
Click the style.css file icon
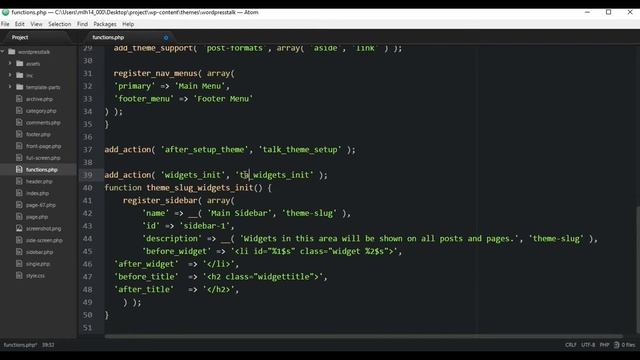19,276
